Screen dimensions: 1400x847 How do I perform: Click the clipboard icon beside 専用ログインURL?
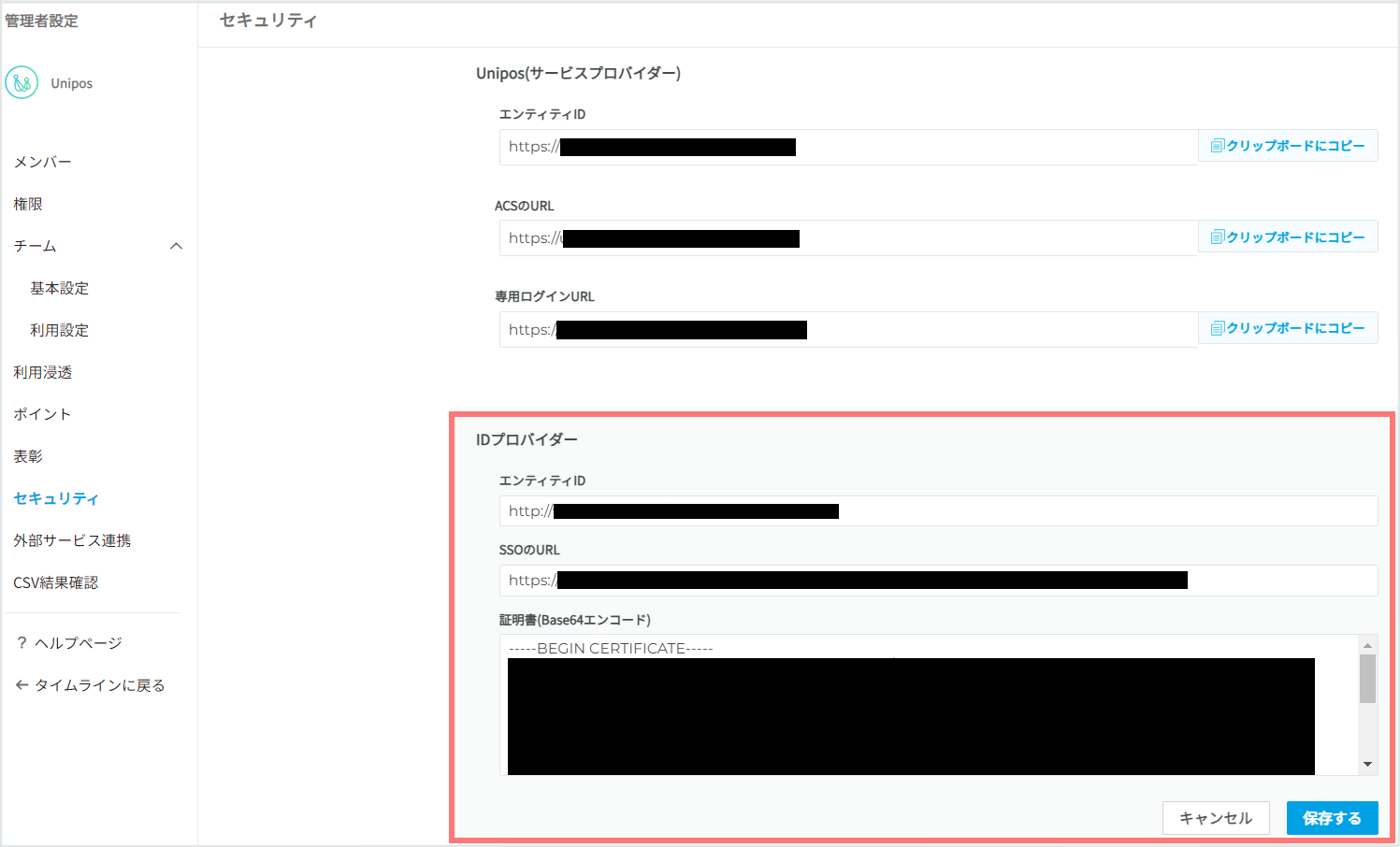pyautogui.click(x=1217, y=328)
